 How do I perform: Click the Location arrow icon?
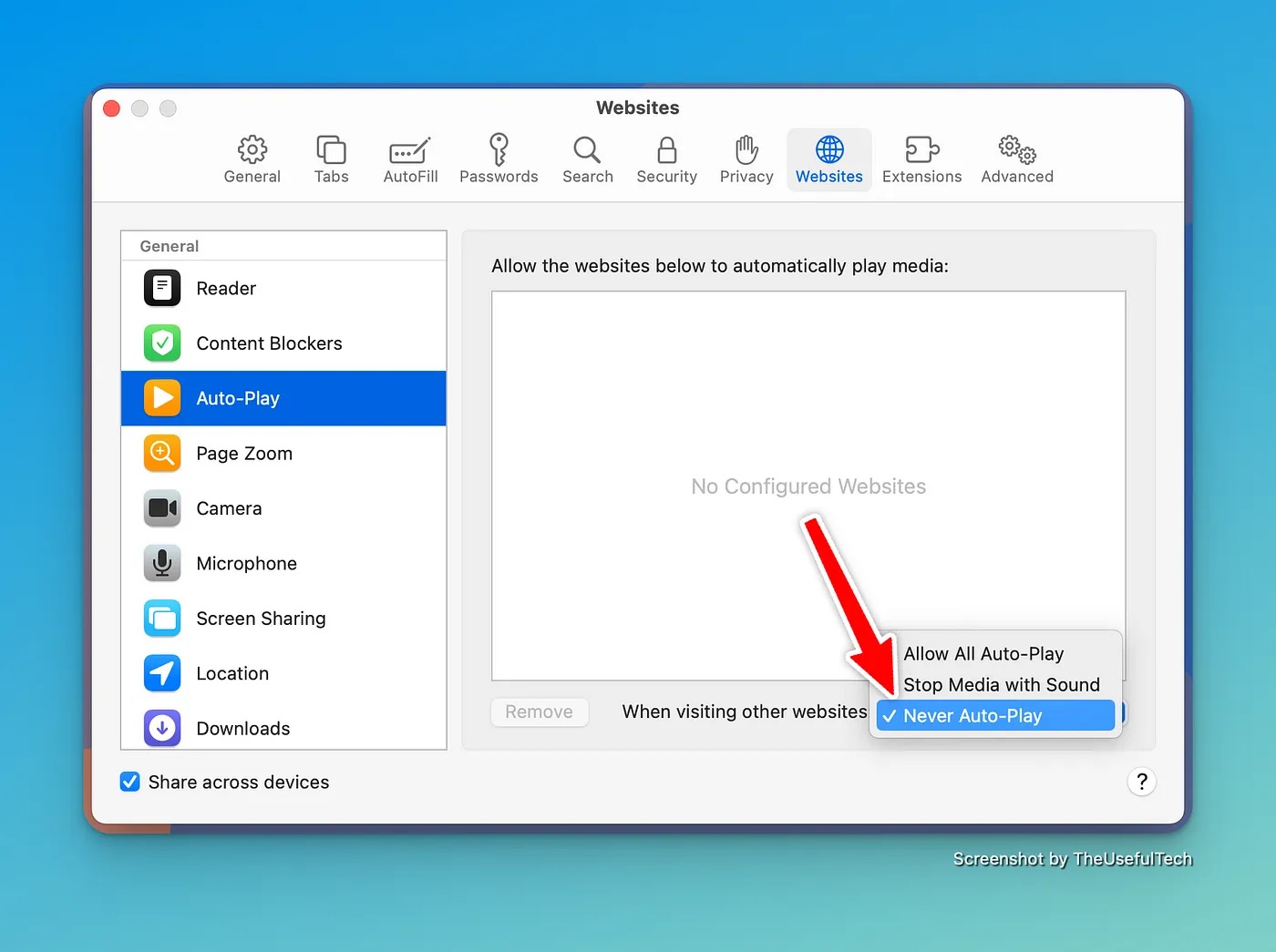pyautogui.click(x=162, y=673)
